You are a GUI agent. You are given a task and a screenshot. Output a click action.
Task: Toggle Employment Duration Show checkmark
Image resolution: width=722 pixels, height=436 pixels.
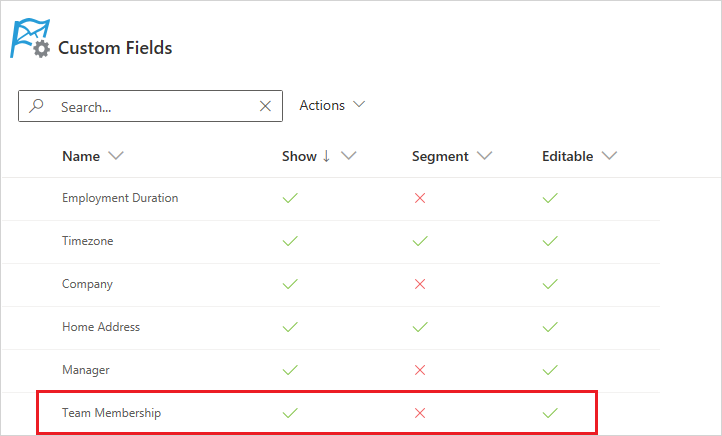tap(290, 198)
